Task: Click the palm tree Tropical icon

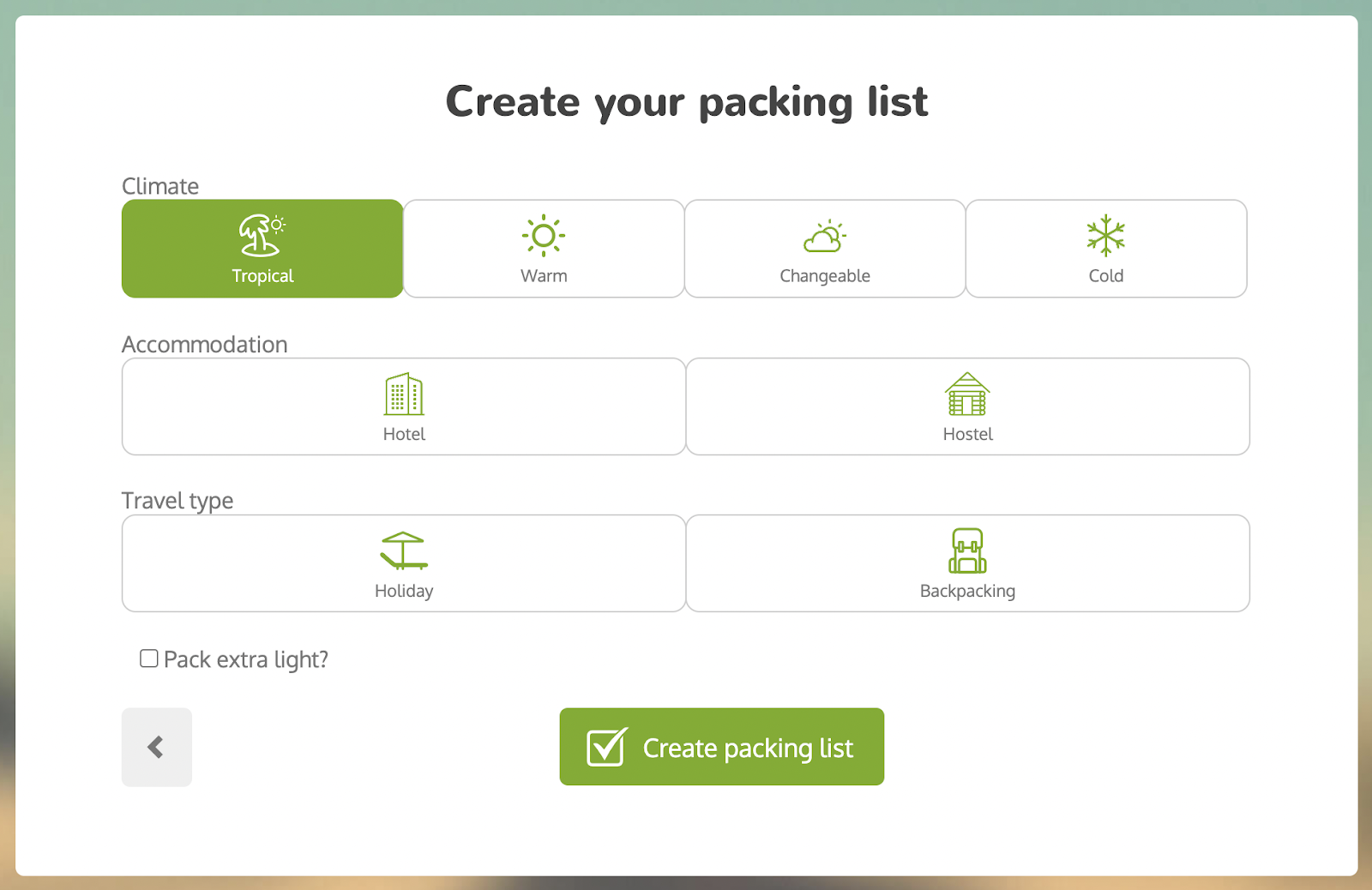Action: click(262, 236)
